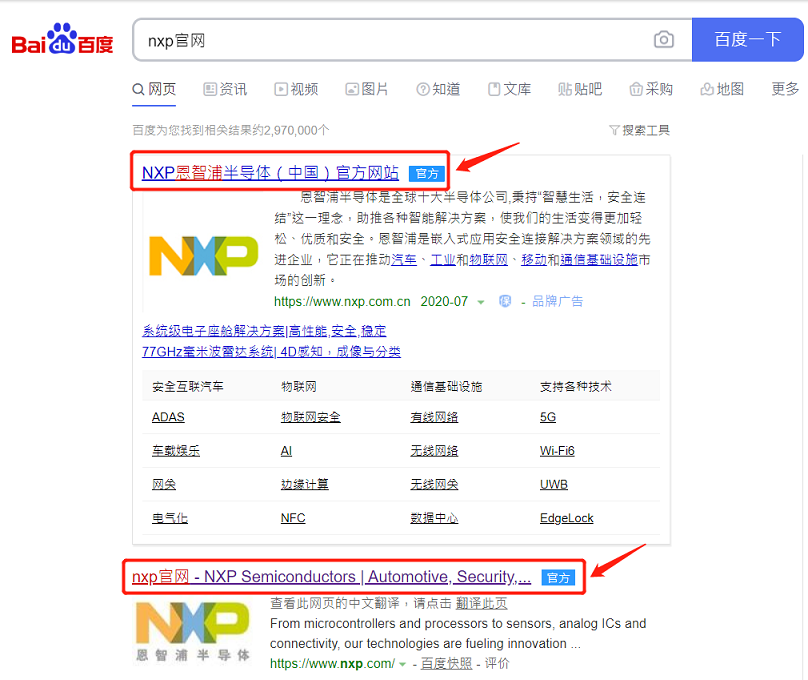This screenshot has height=680, width=808.
Task: Open the 采购 tab
Action: [651, 89]
